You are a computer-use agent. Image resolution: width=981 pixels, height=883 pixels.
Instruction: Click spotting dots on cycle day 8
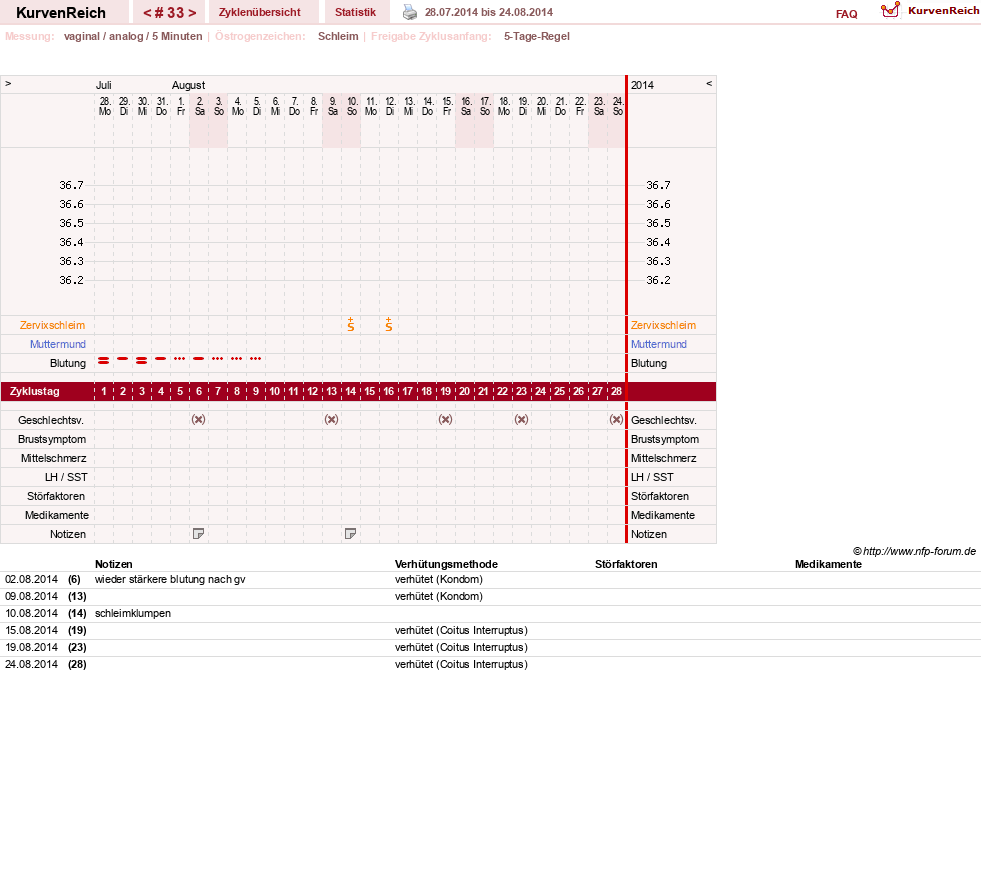coord(236,359)
